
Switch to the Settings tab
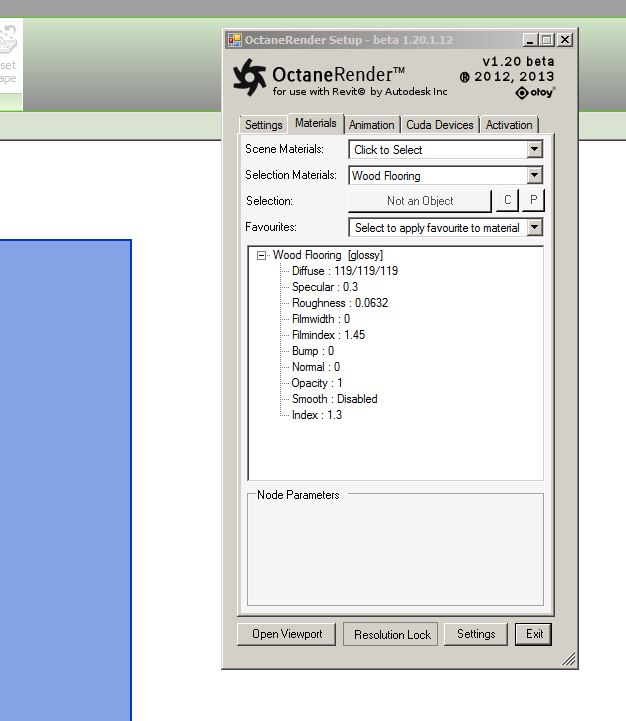[264, 125]
